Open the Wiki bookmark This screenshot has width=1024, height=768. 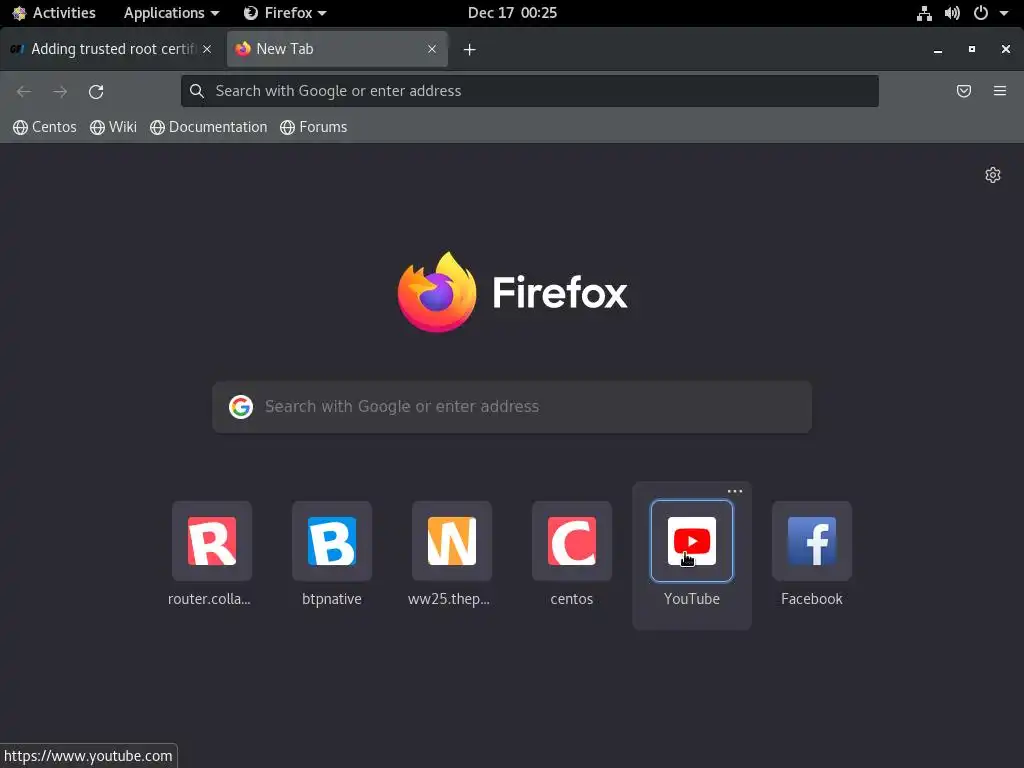(x=114, y=127)
